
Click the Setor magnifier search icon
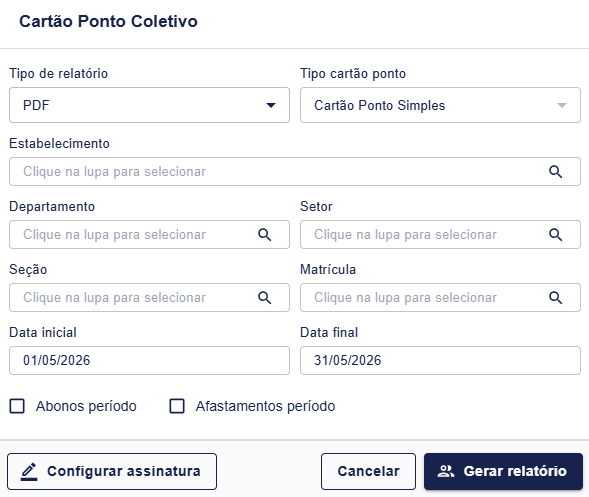[555, 235]
